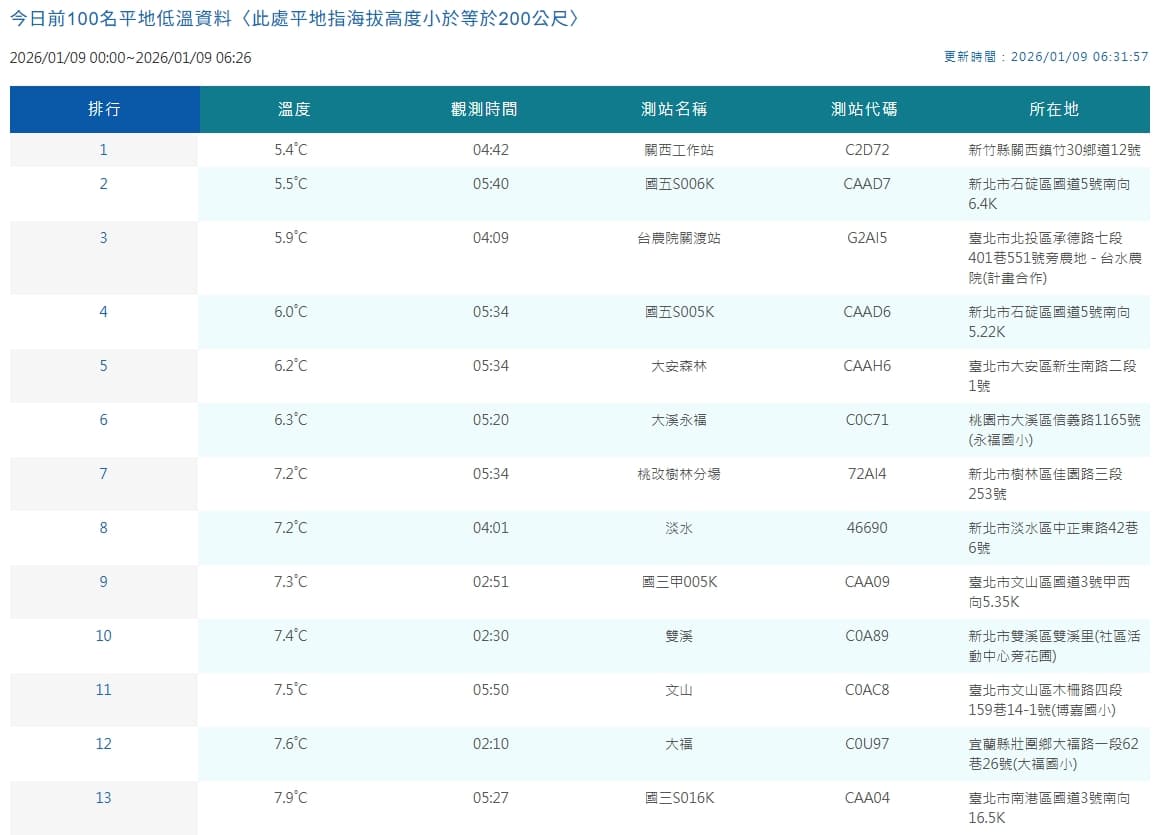Click rank number 13 cell
The image size is (1163, 835).
point(104,808)
